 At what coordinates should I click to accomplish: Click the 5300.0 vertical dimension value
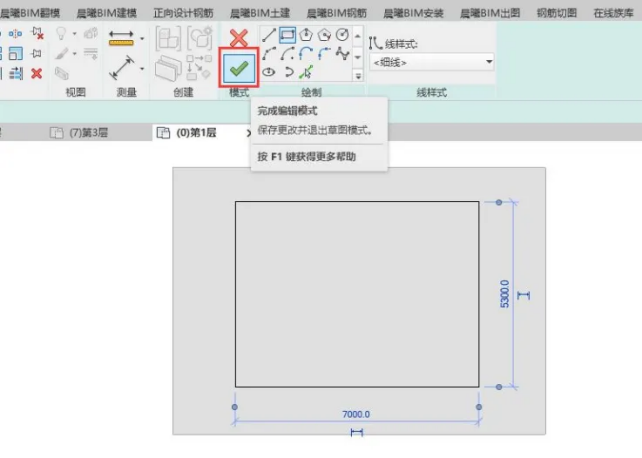tap(505, 294)
